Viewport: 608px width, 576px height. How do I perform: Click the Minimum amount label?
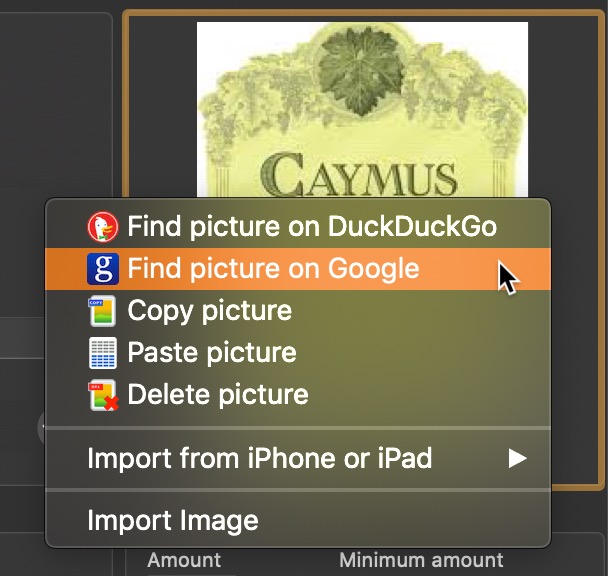coord(421,560)
